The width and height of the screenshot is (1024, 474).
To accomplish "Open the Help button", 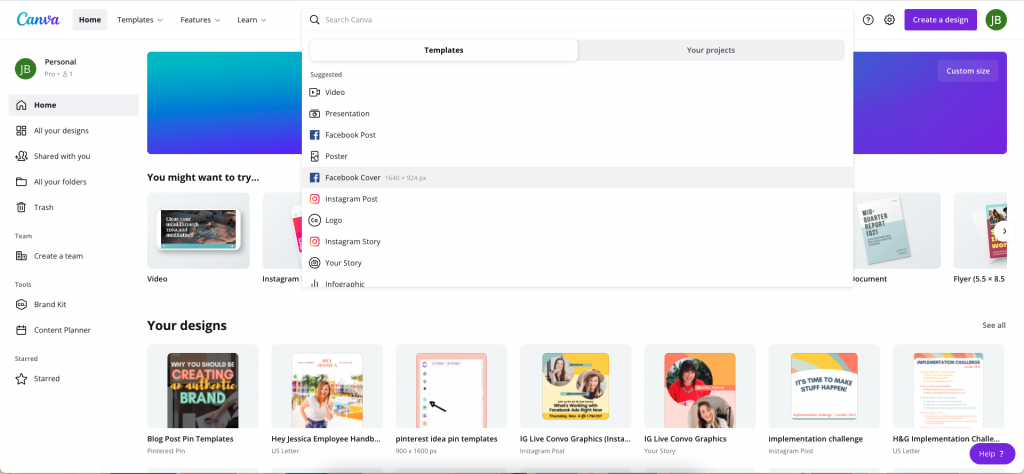I will click(992, 454).
